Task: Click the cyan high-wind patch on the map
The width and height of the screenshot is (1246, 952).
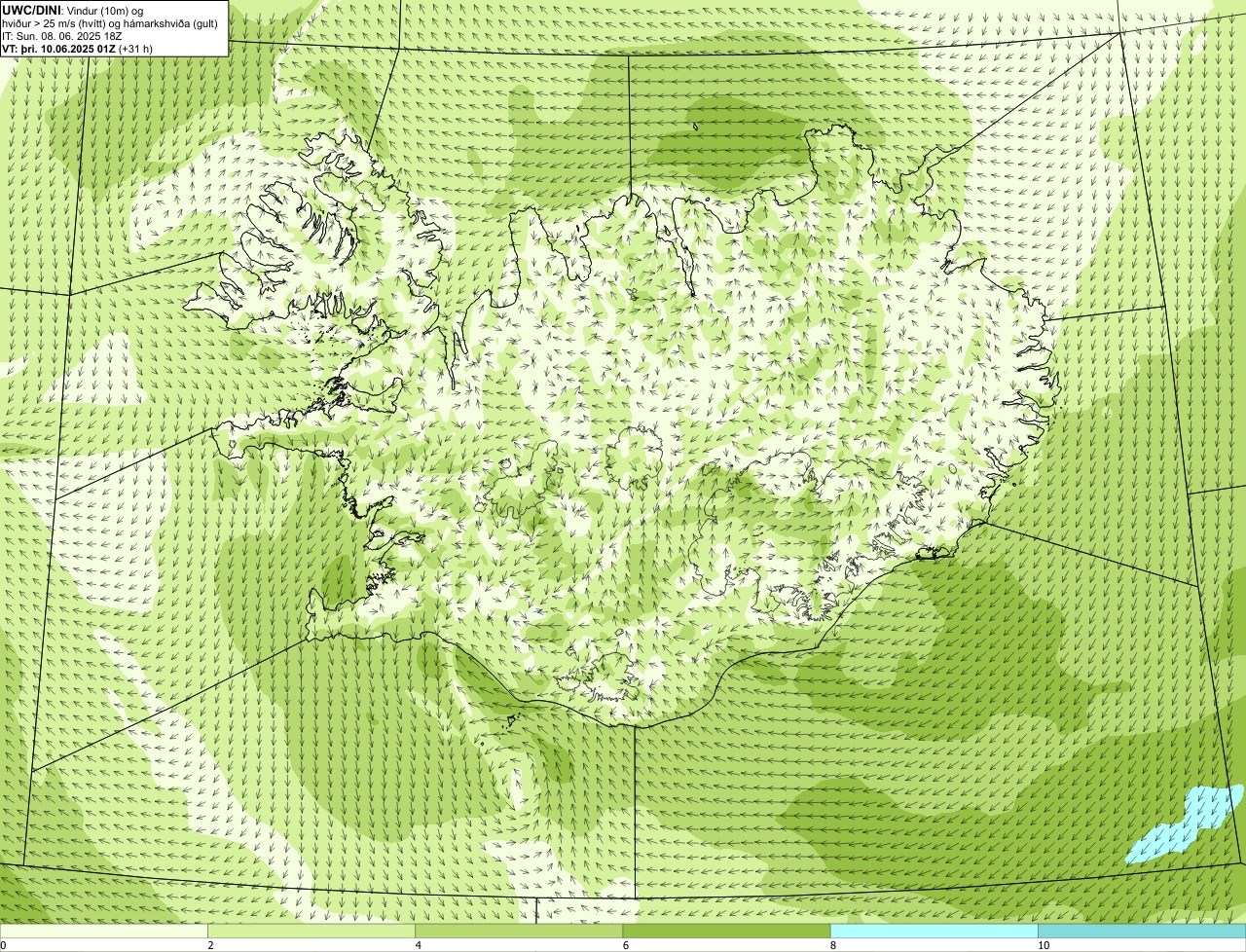Action: tap(1185, 825)
